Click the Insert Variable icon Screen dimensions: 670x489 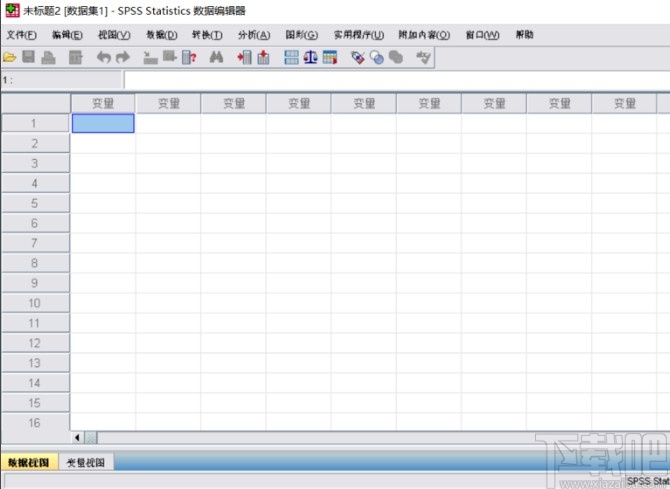tap(264, 57)
